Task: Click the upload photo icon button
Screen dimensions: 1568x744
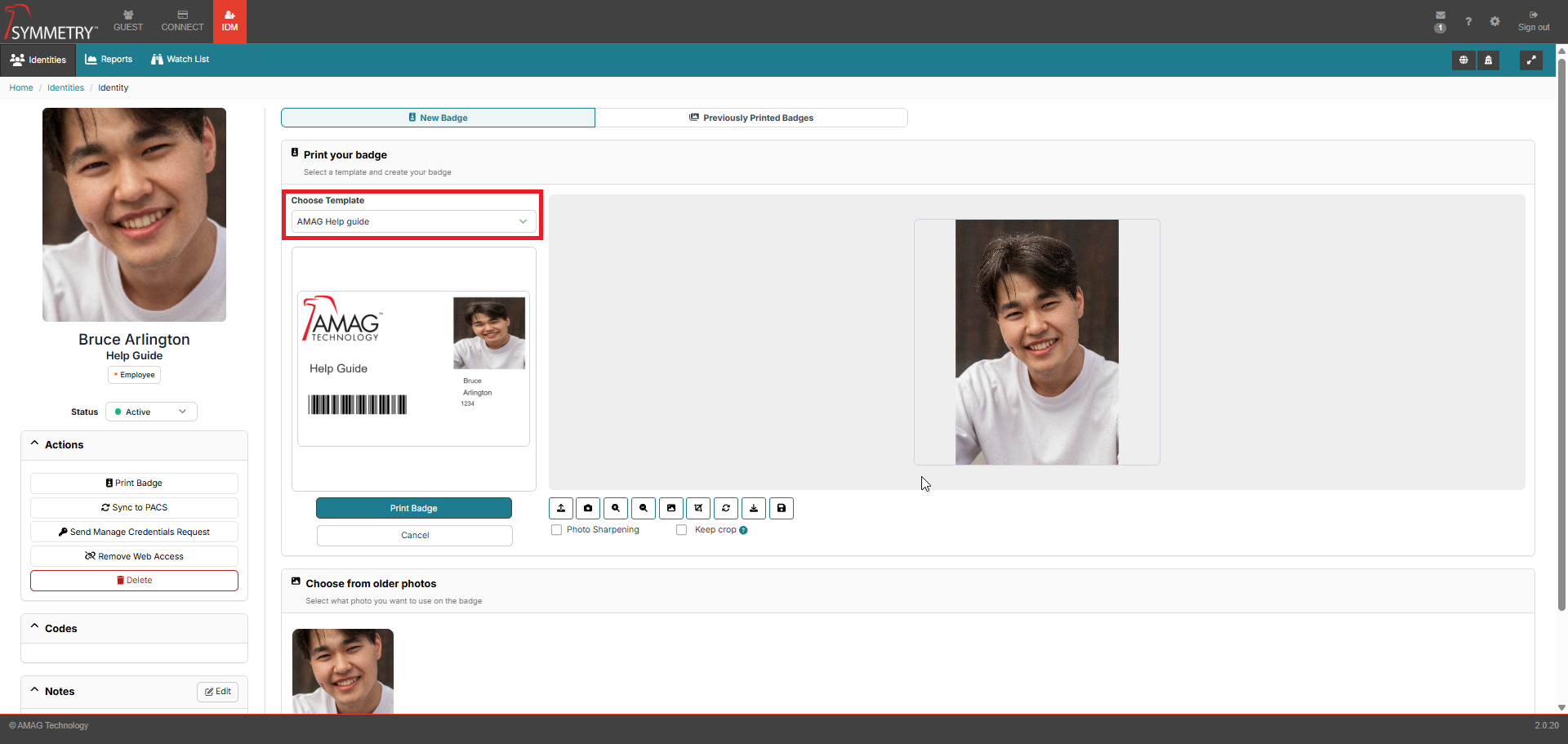Action: point(561,508)
